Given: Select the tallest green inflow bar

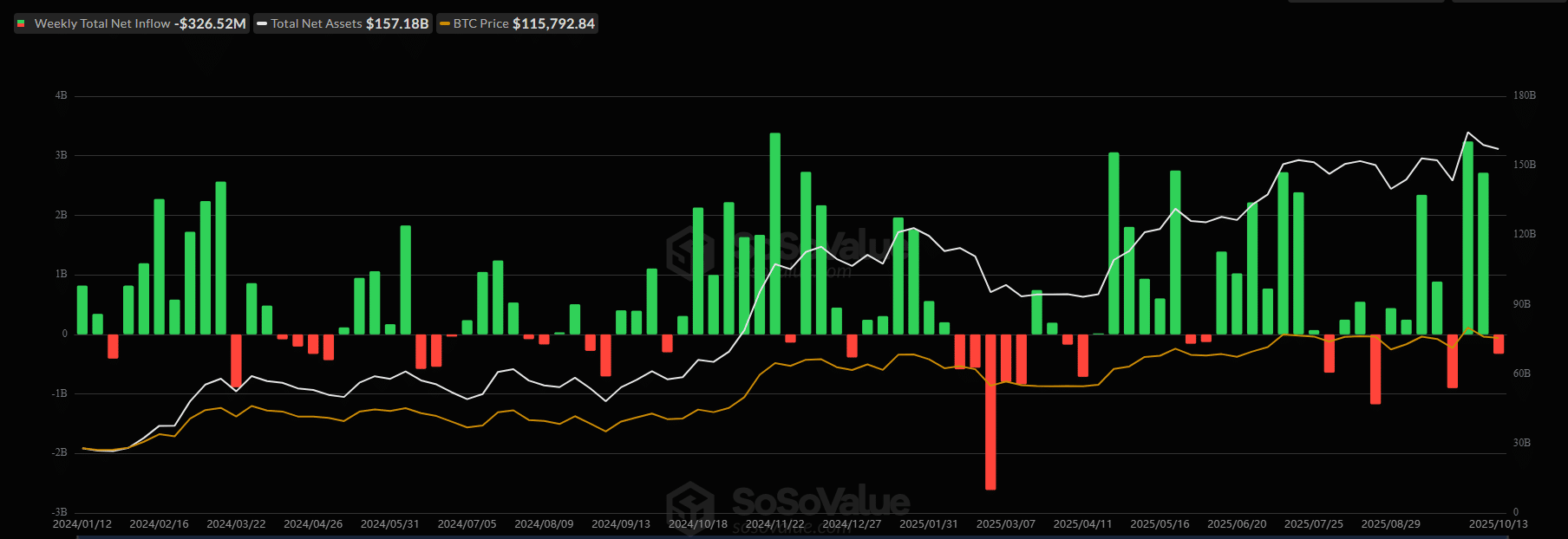Looking at the screenshot, I should point(774,232).
